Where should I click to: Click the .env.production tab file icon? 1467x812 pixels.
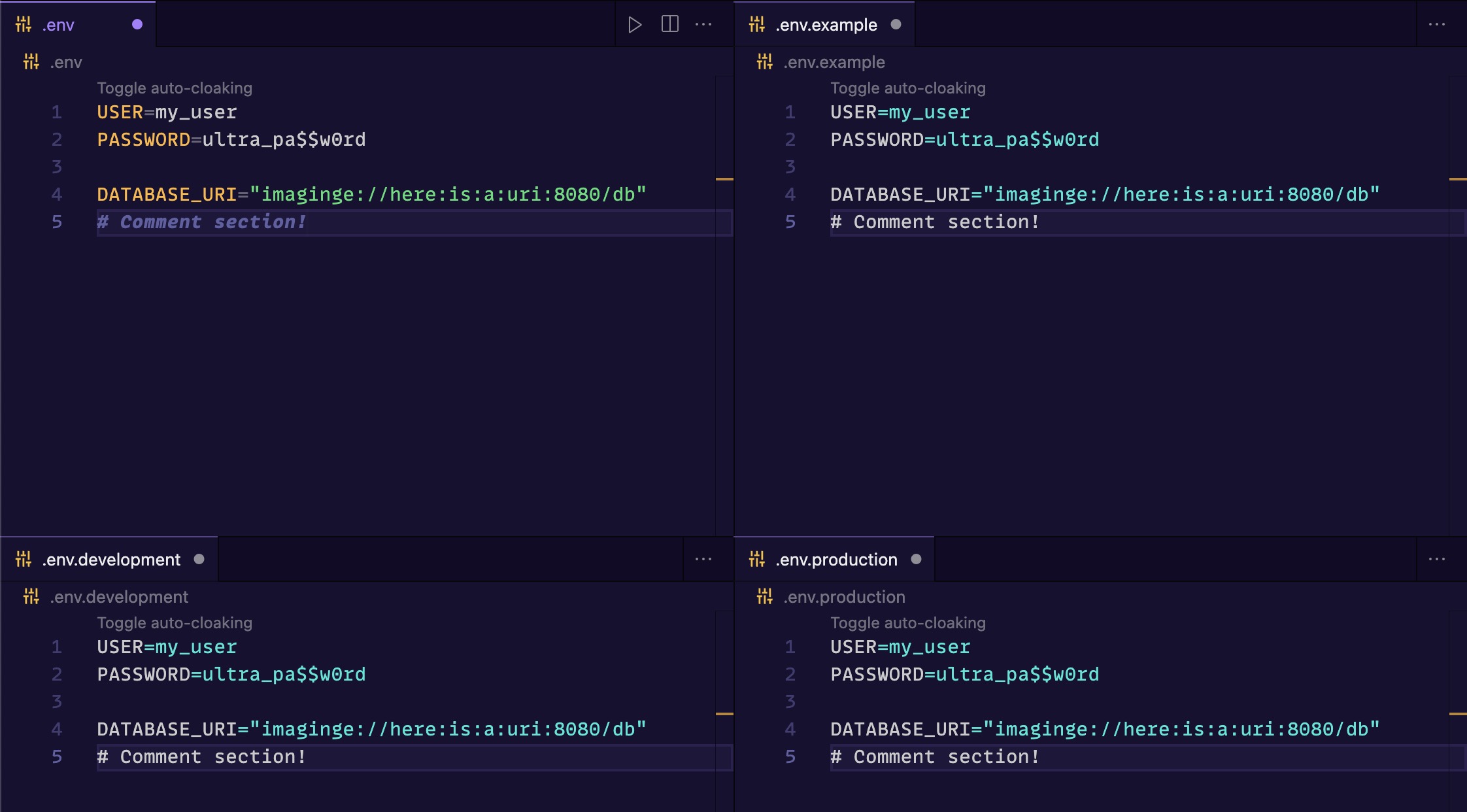[757, 560]
